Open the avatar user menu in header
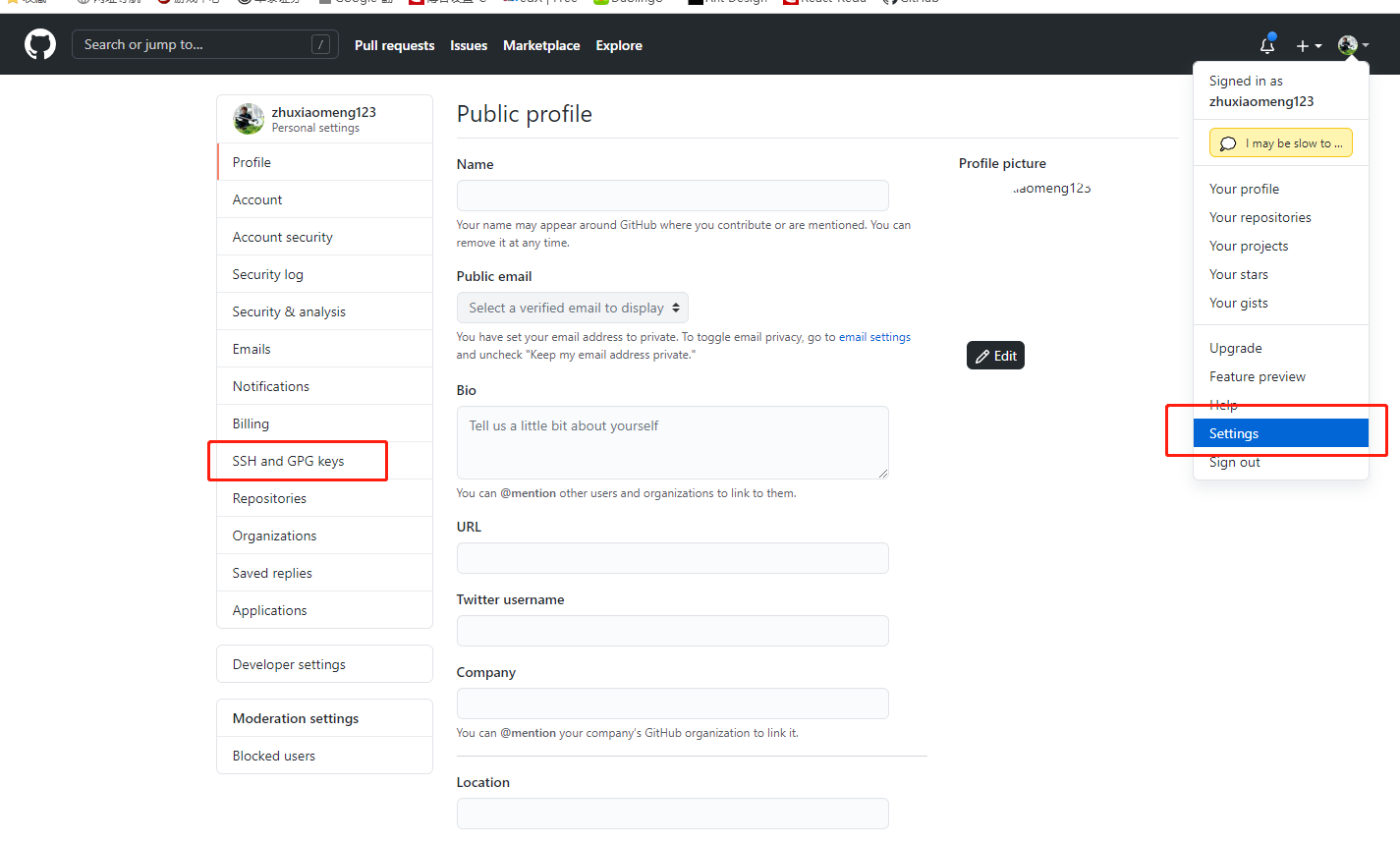The width and height of the screenshot is (1400, 845). coord(1354,45)
